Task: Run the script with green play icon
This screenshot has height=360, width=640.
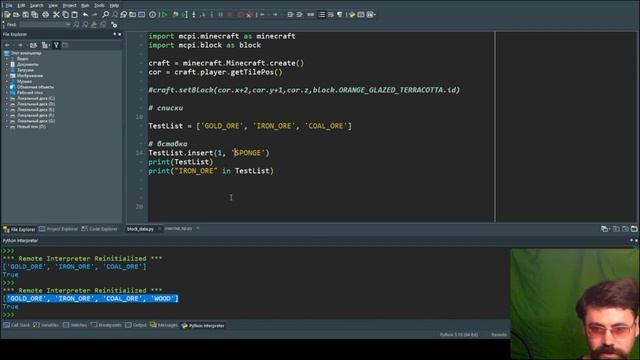Action: (x=164, y=15)
